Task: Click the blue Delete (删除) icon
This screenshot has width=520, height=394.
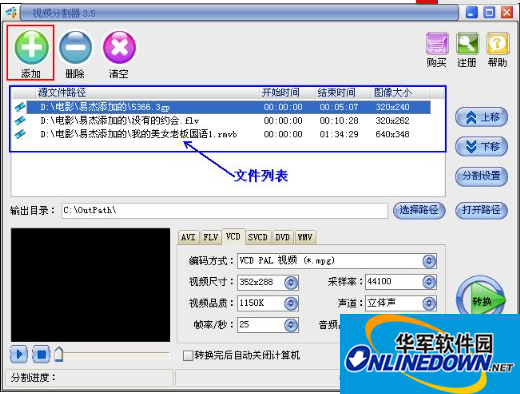Action: pyautogui.click(x=75, y=47)
